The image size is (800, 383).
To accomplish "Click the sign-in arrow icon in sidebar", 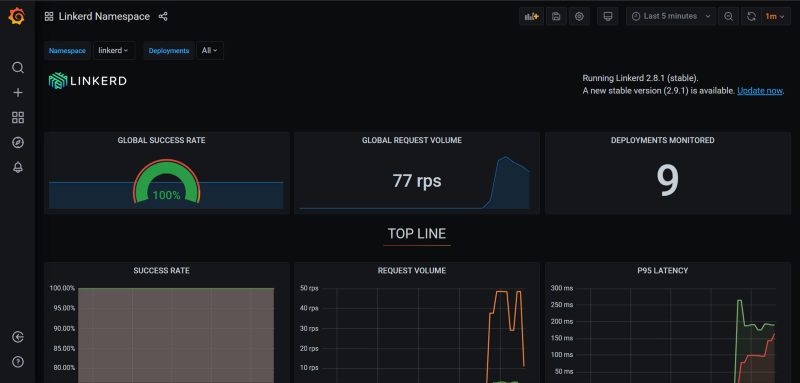I will (18, 337).
